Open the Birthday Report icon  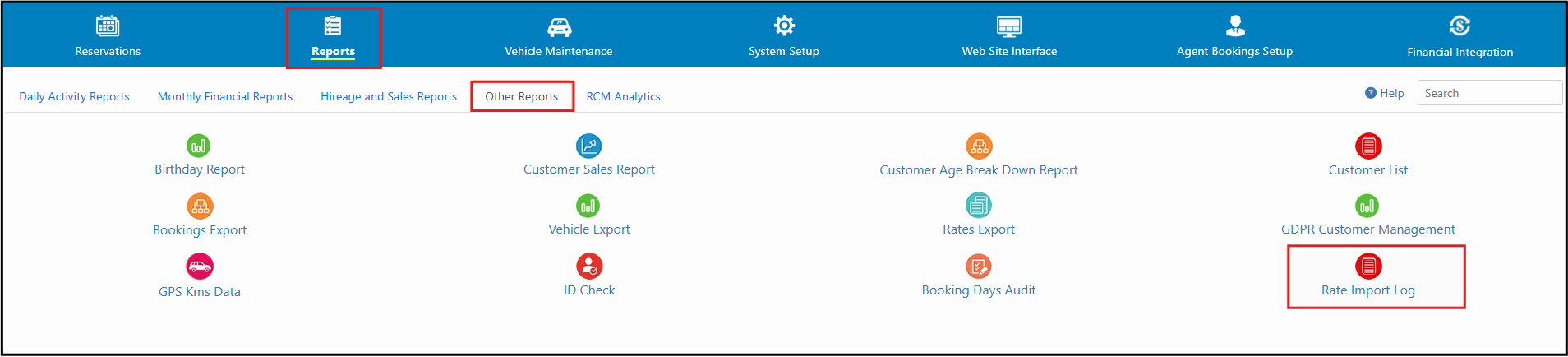click(198, 146)
